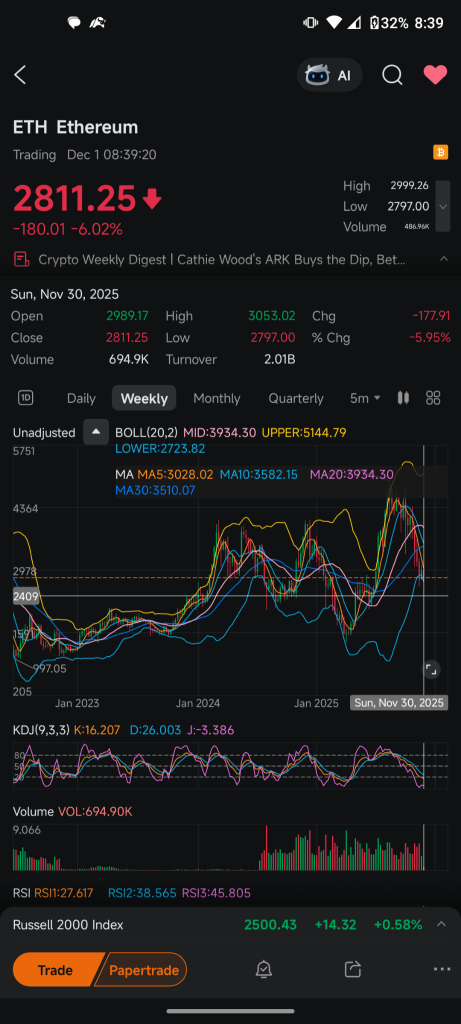Select the Quarterly chart tab
The width and height of the screenshot is (461, 1024).
(x=296, y=398)
